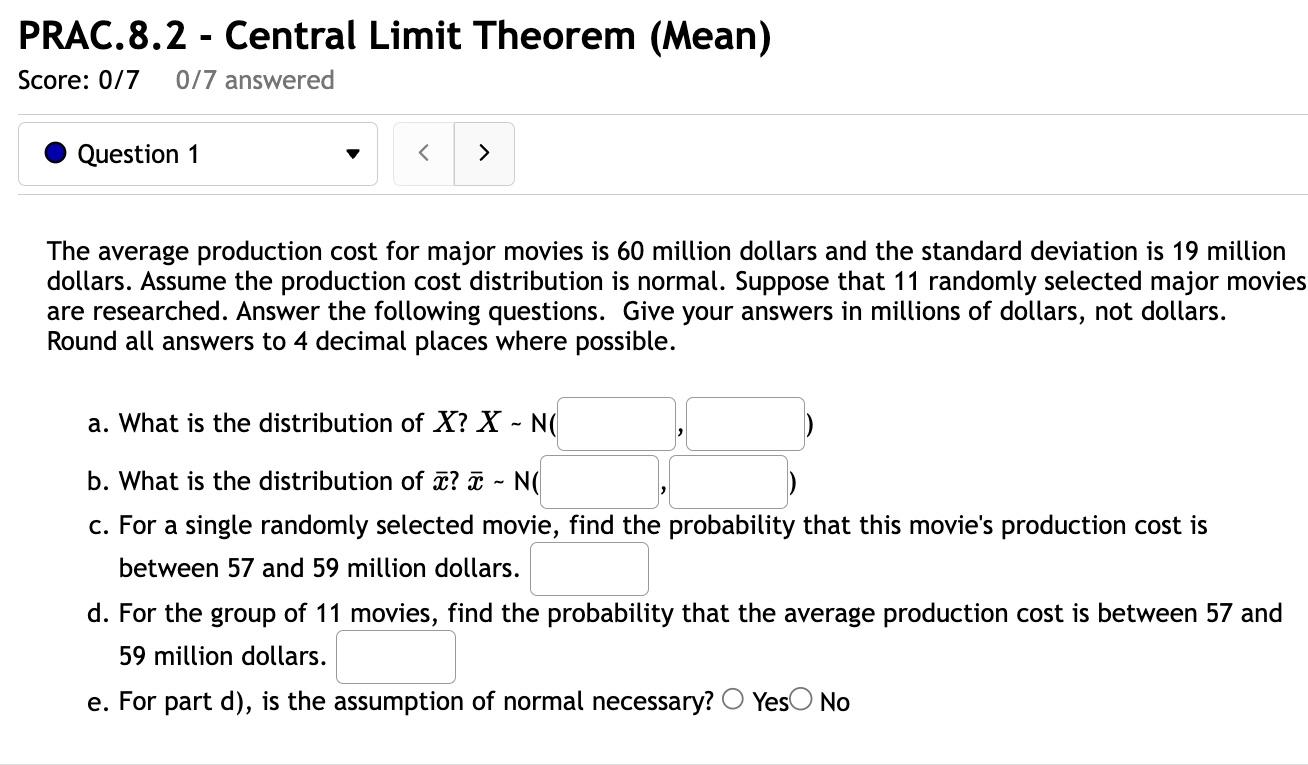
Task: Click the previous question arrow
Action: (x=423, y=153)
